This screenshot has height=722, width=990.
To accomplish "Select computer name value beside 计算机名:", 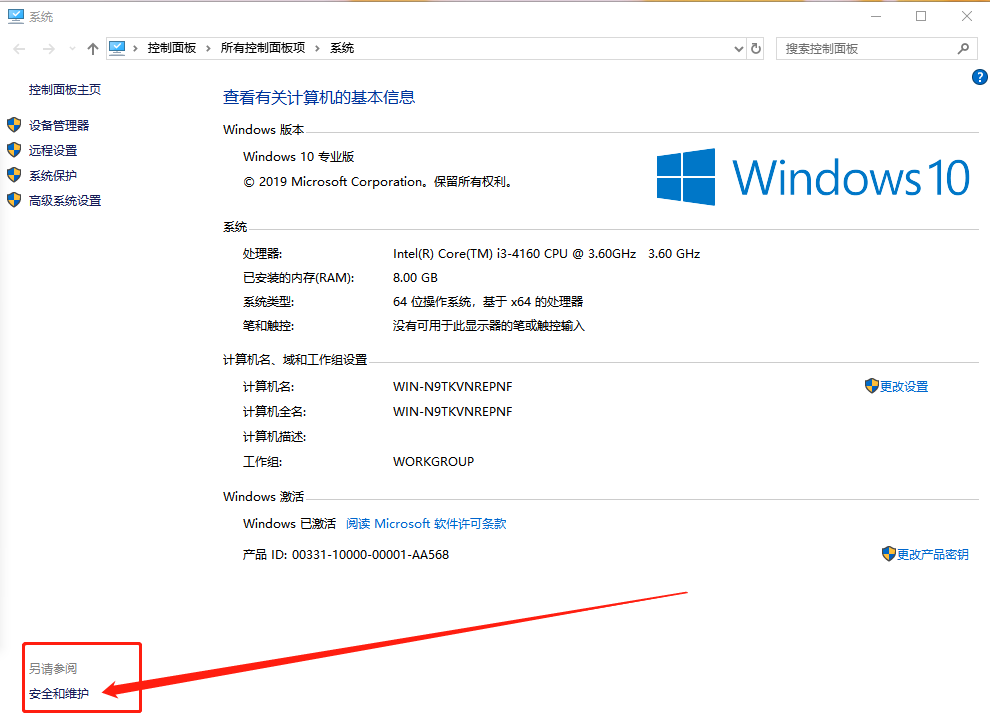I will point(453,386).
